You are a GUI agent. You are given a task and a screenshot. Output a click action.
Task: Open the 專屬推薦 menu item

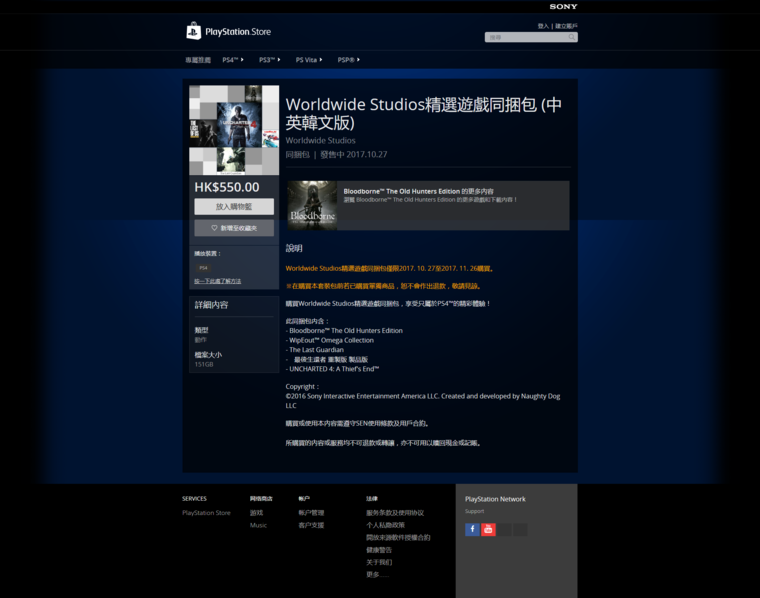[x=198, y=60]
